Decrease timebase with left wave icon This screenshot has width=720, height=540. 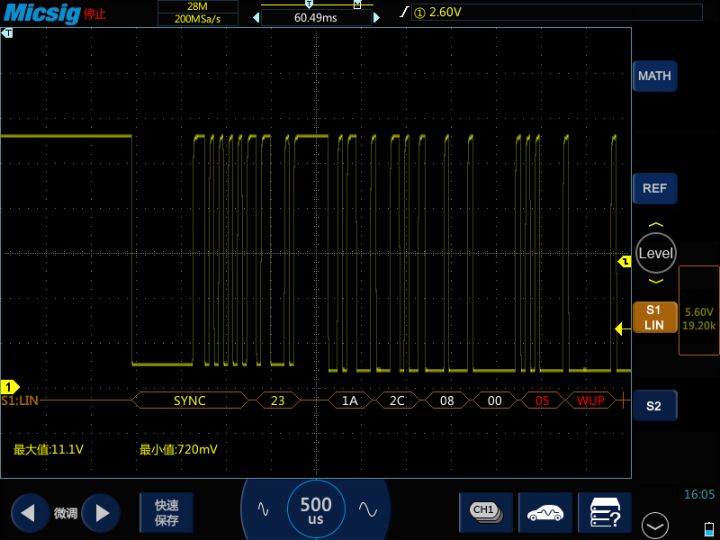[263, 510]
